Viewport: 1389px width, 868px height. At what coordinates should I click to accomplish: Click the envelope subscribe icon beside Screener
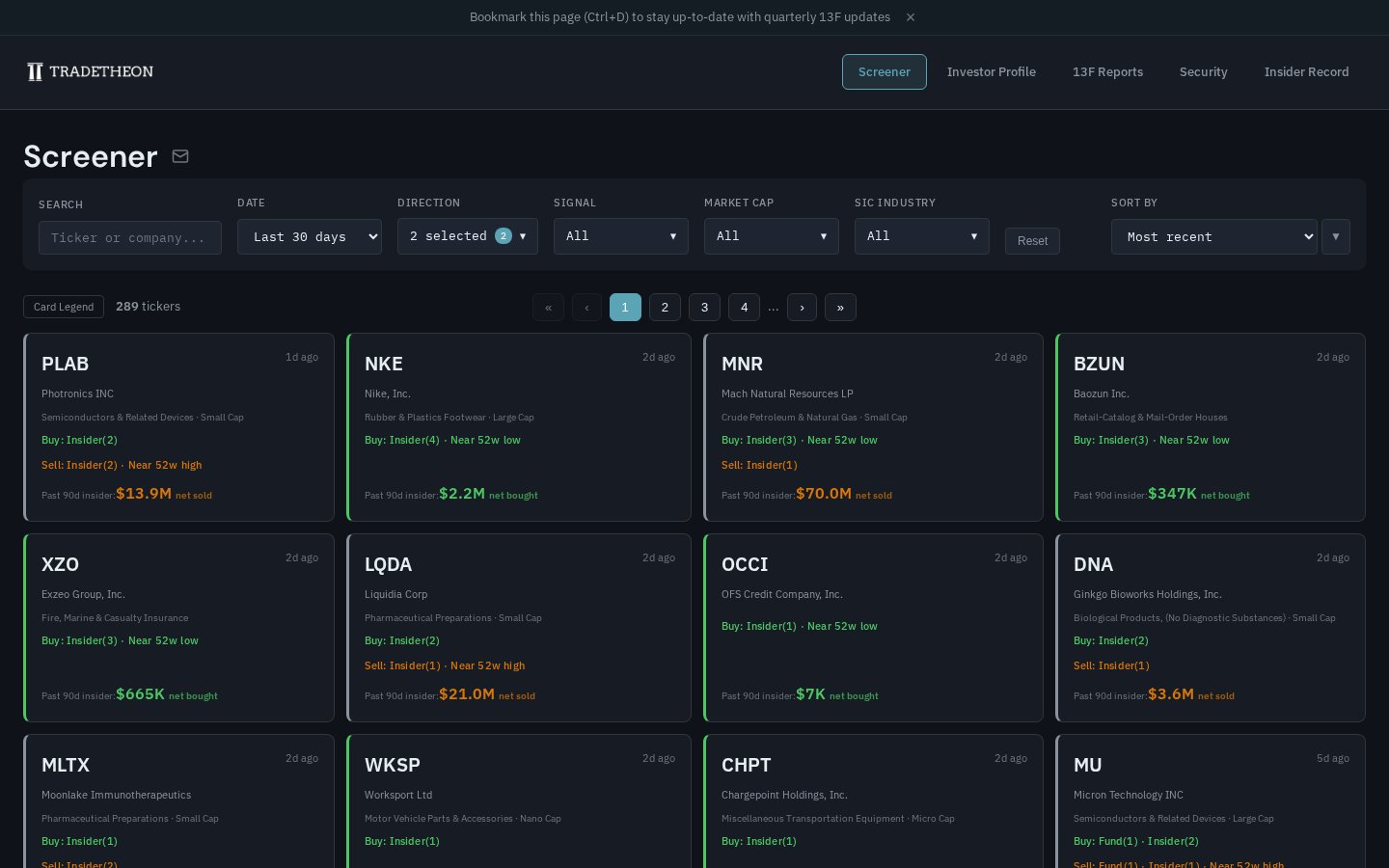[180, 156]
